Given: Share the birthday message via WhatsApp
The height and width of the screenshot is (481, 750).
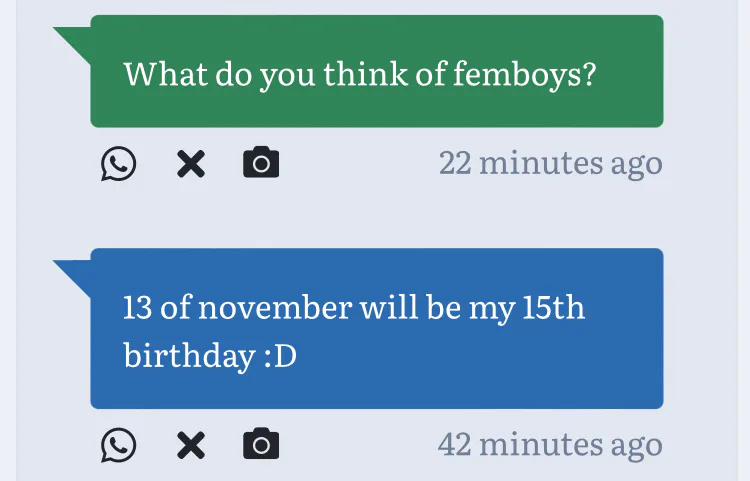Looking at the screenshot, I should 118,445.
